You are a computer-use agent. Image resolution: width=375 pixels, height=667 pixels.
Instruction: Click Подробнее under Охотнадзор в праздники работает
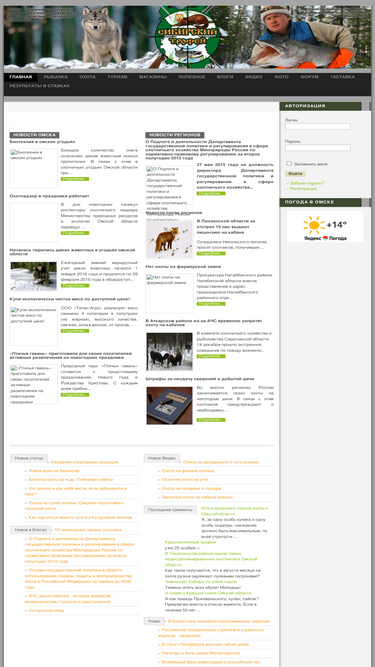75,233
